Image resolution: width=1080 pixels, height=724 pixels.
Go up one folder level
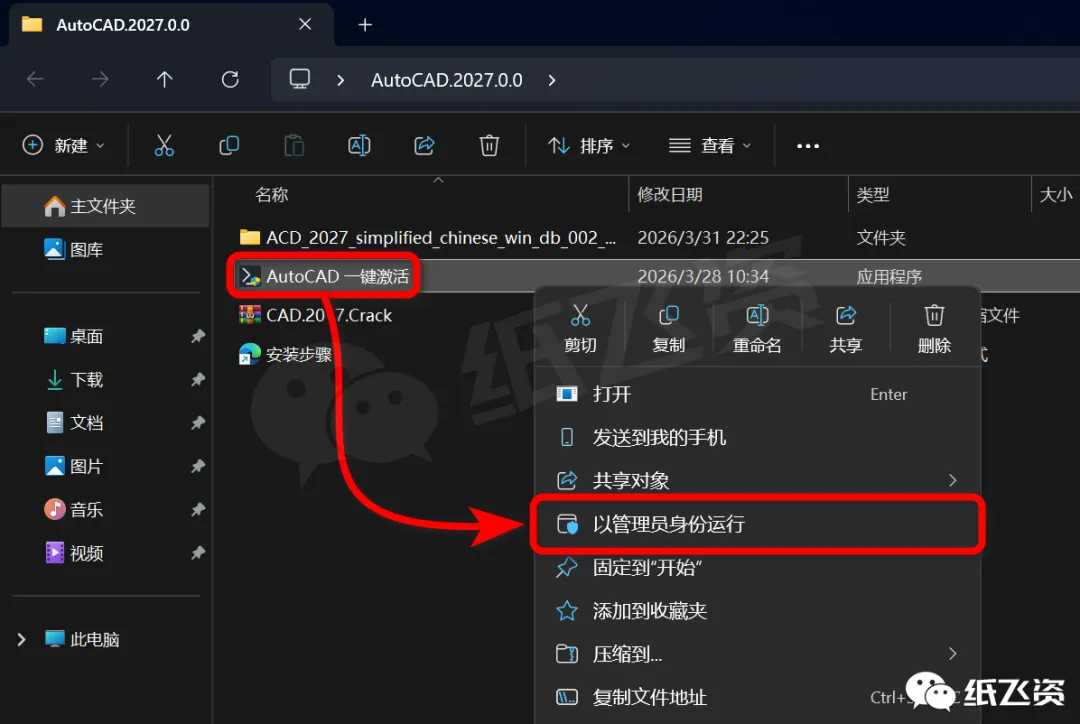[x=164, y=80]
